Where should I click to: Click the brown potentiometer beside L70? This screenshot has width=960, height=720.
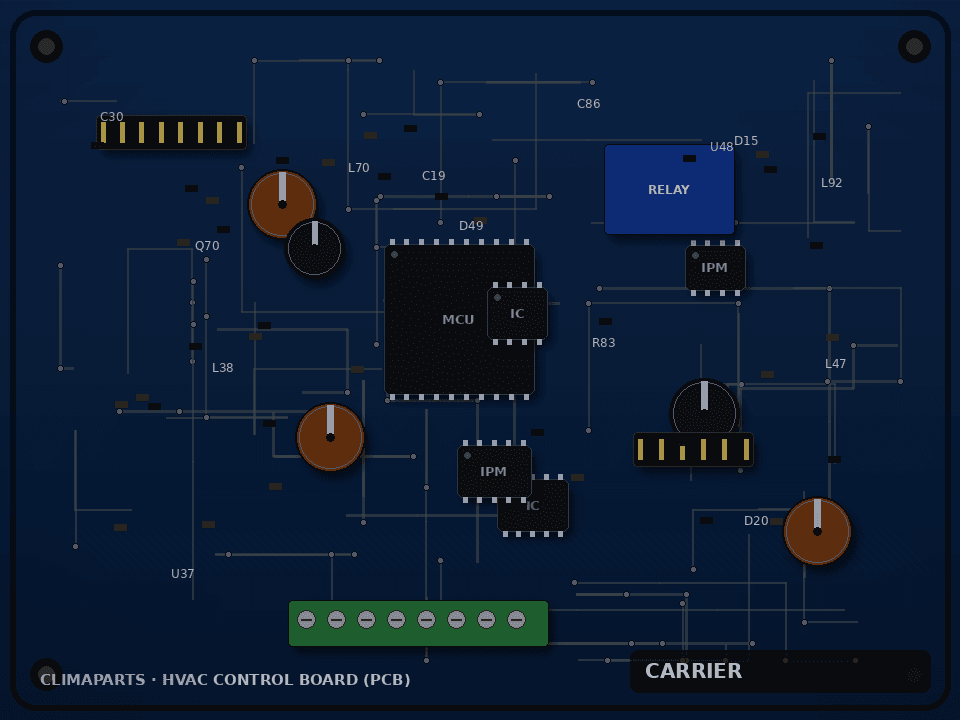coord(282,204)
